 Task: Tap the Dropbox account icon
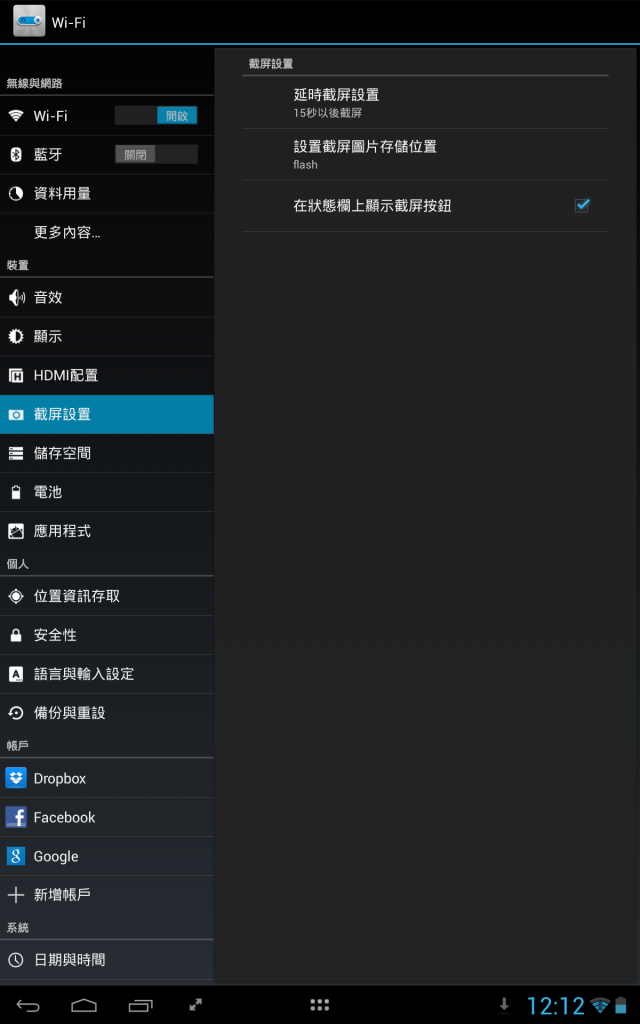point(16,778)
